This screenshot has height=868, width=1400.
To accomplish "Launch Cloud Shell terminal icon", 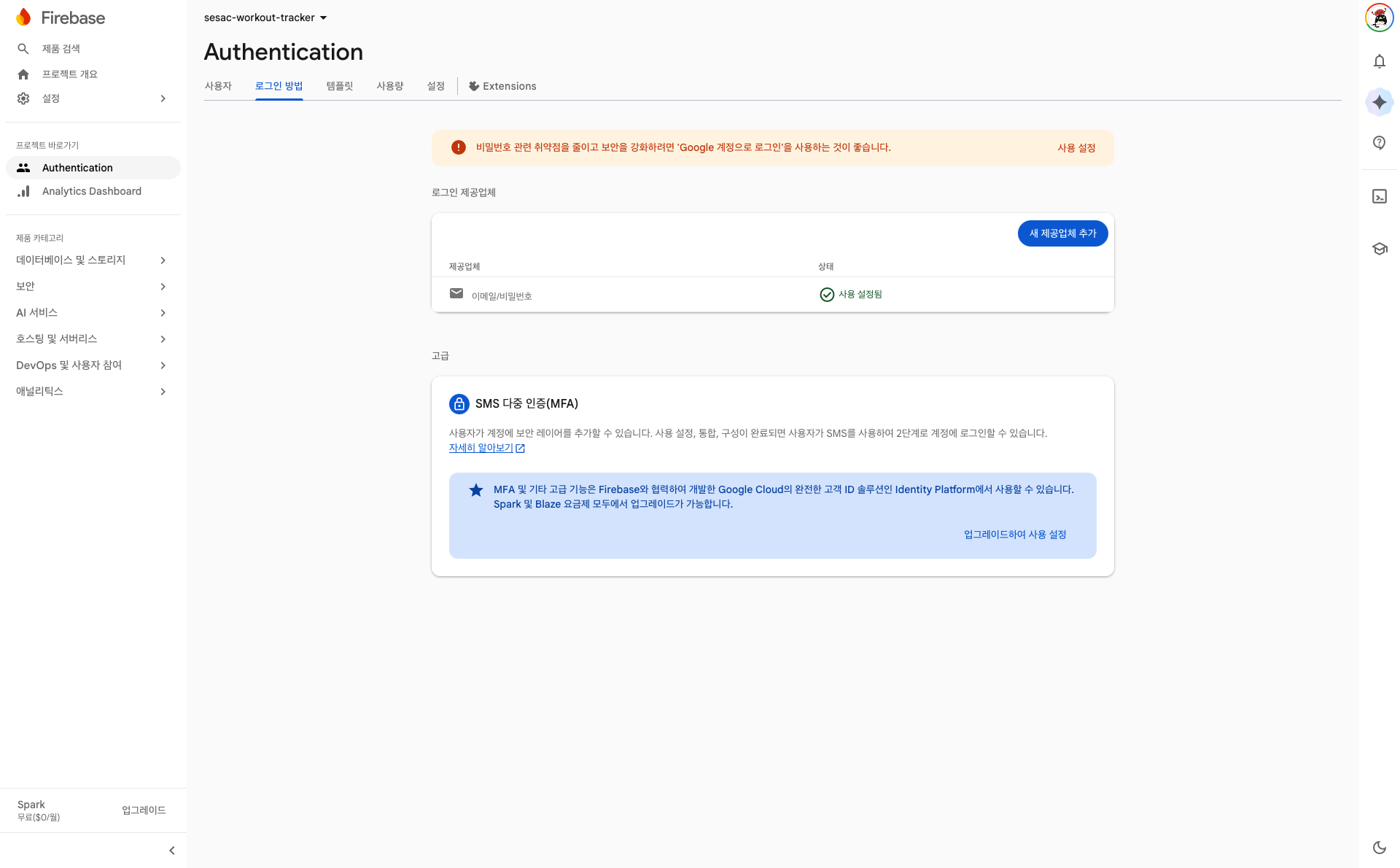I will click(x=1379, y=196).
